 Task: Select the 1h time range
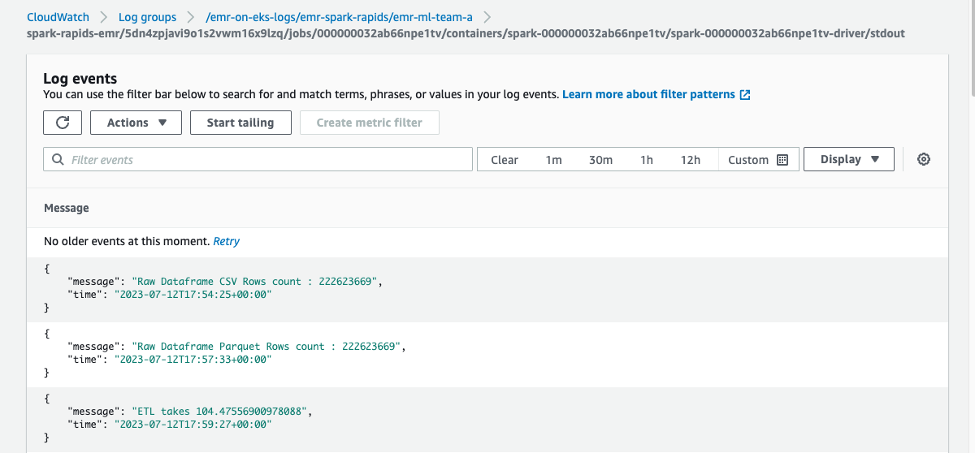pos(647,160)
